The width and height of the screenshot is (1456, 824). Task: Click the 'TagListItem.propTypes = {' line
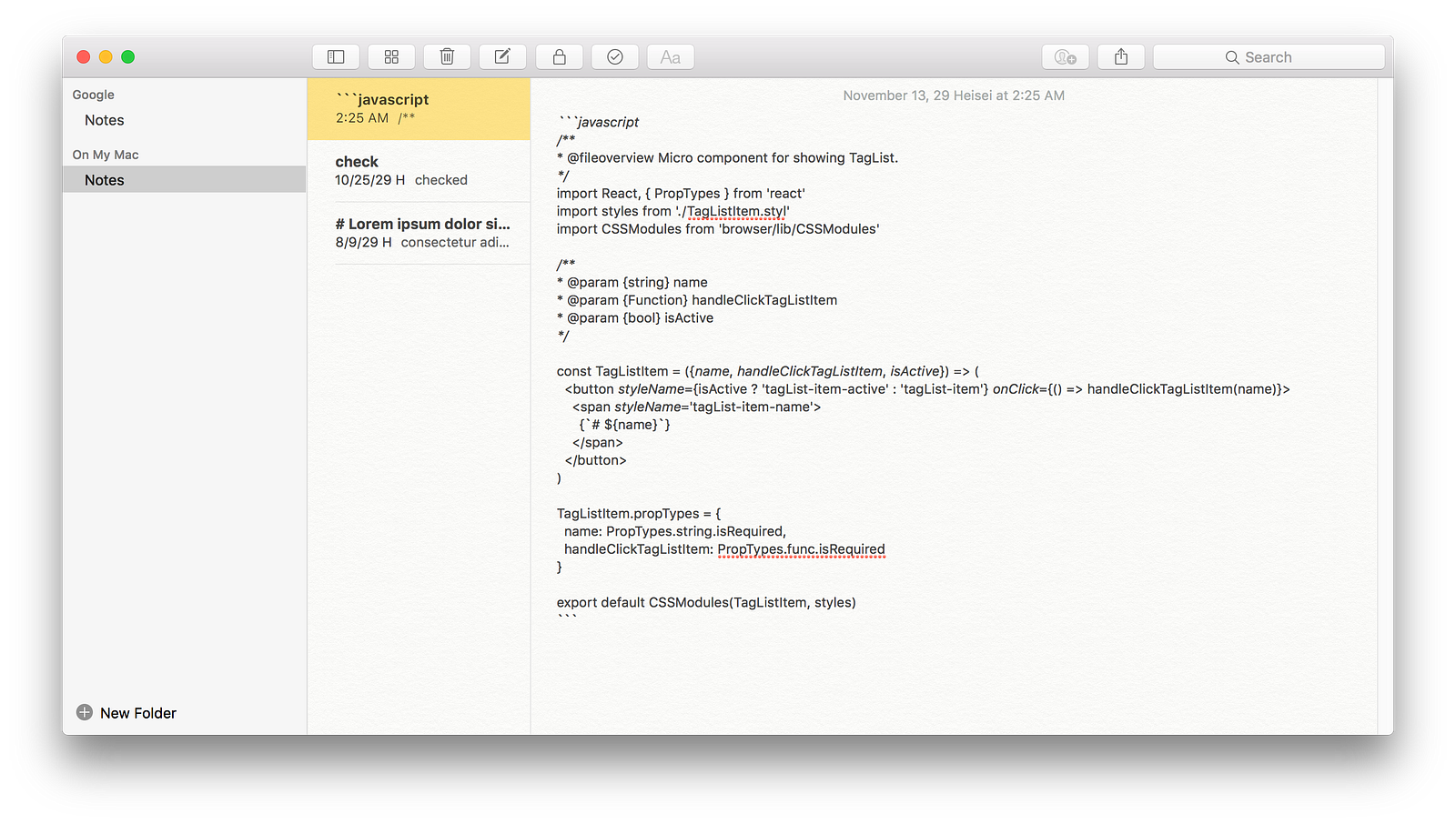pyautogui.click(x=639, y=514)
